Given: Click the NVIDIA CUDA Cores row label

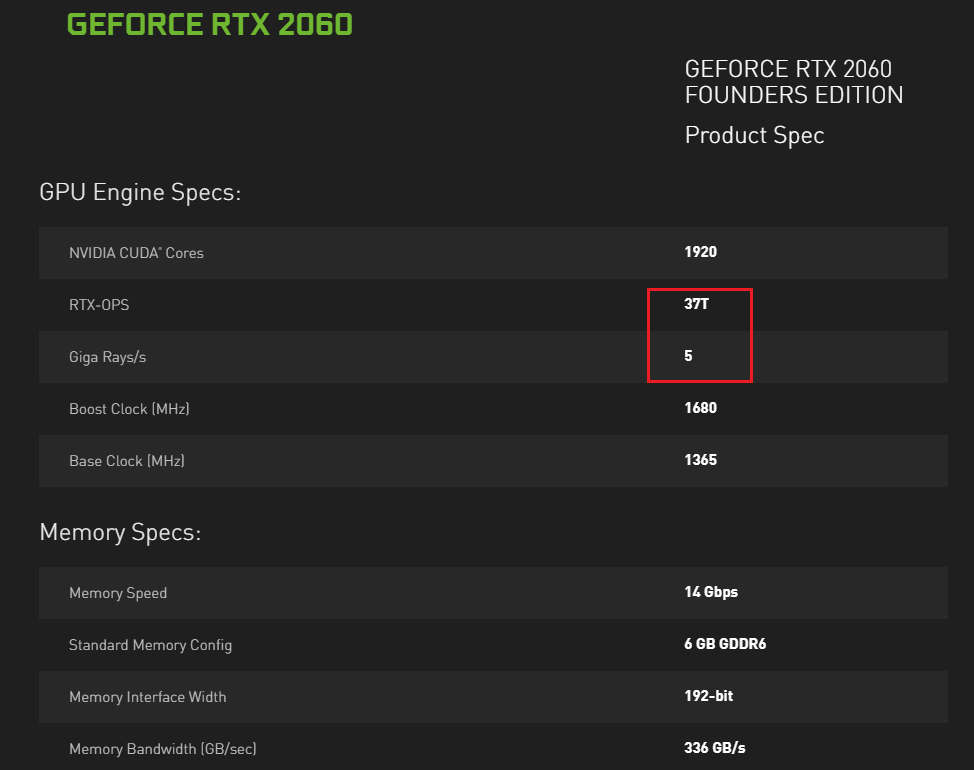Looking at the screenshot, I should point(136,253).
